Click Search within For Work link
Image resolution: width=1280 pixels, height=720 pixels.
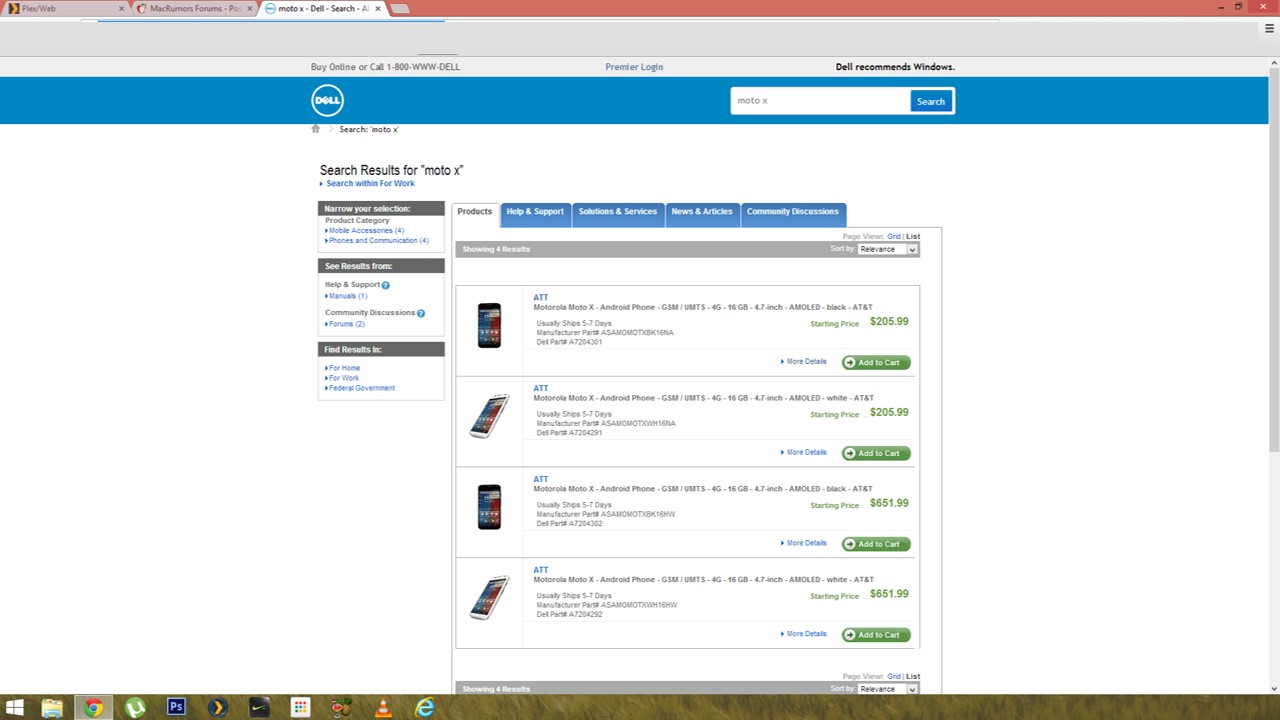pos(370,184)
